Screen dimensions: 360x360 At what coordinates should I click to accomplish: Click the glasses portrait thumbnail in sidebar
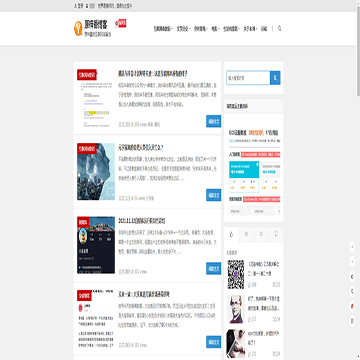(x=236, y=309)
